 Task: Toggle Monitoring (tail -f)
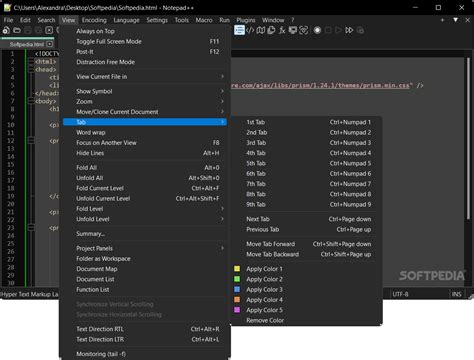[x=145, y=354]
